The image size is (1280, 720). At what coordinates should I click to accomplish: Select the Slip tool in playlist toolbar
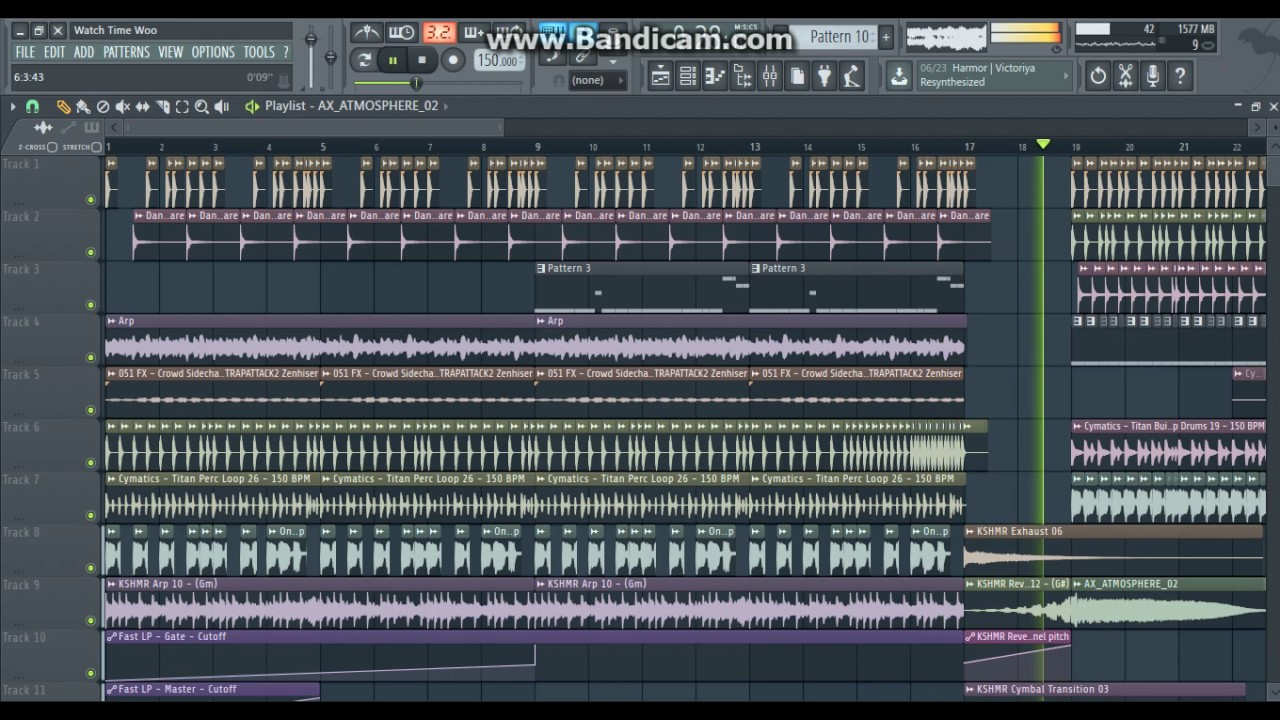click(x=142, y=106)
